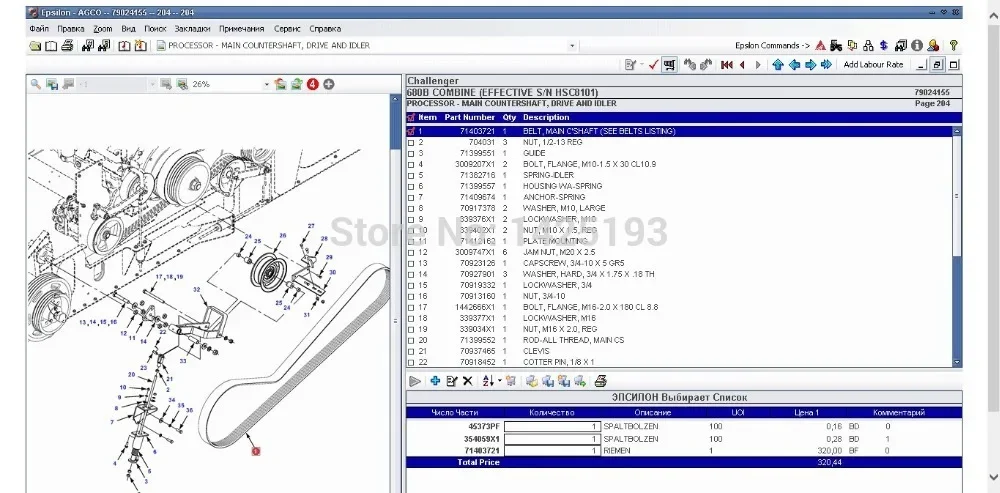Open the Файл menu
This screenshot has height=493, width=1000.
pyautogui.click(x=39, y=29)
